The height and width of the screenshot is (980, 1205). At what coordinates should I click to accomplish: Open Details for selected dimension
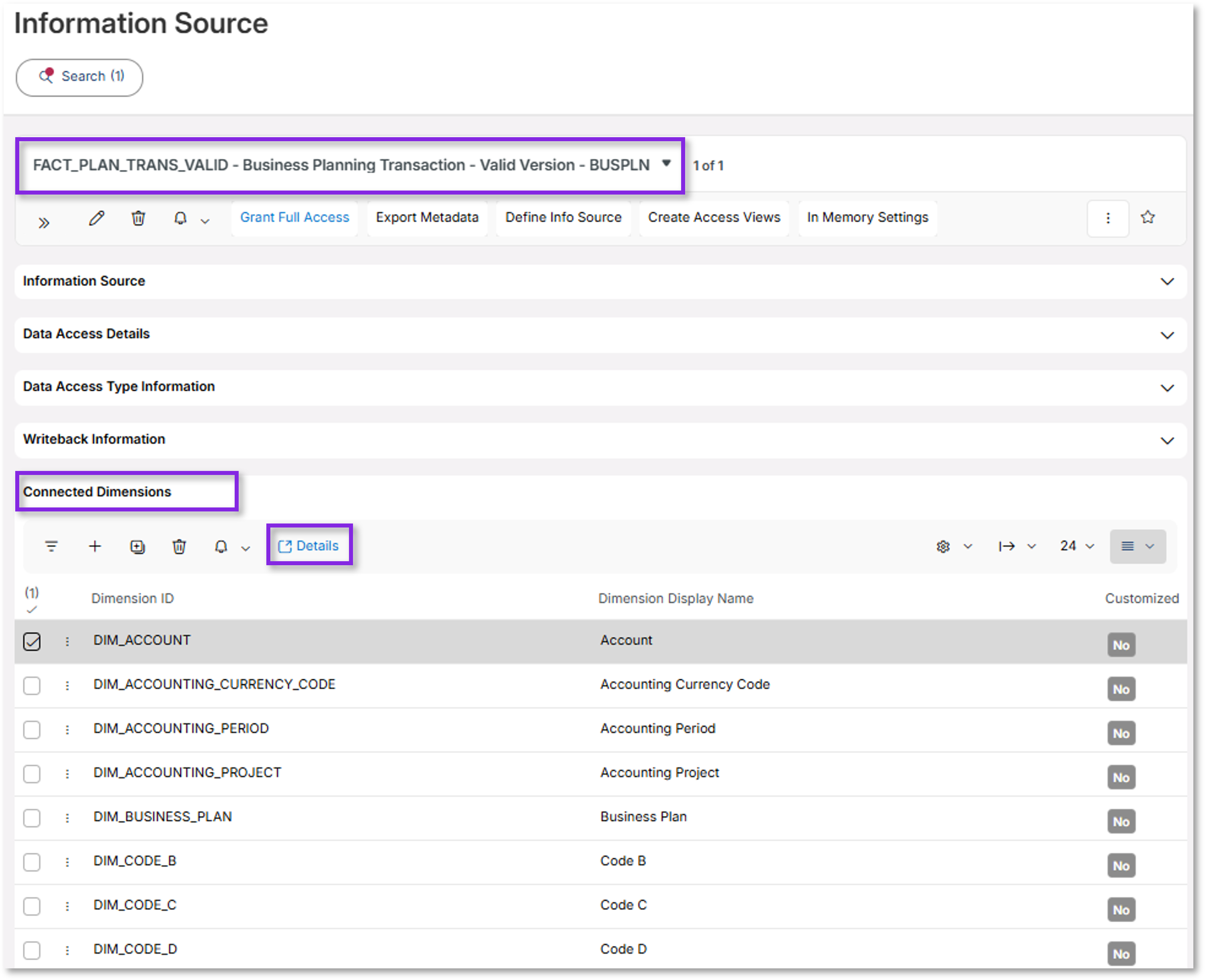click(x=309, y=546)
